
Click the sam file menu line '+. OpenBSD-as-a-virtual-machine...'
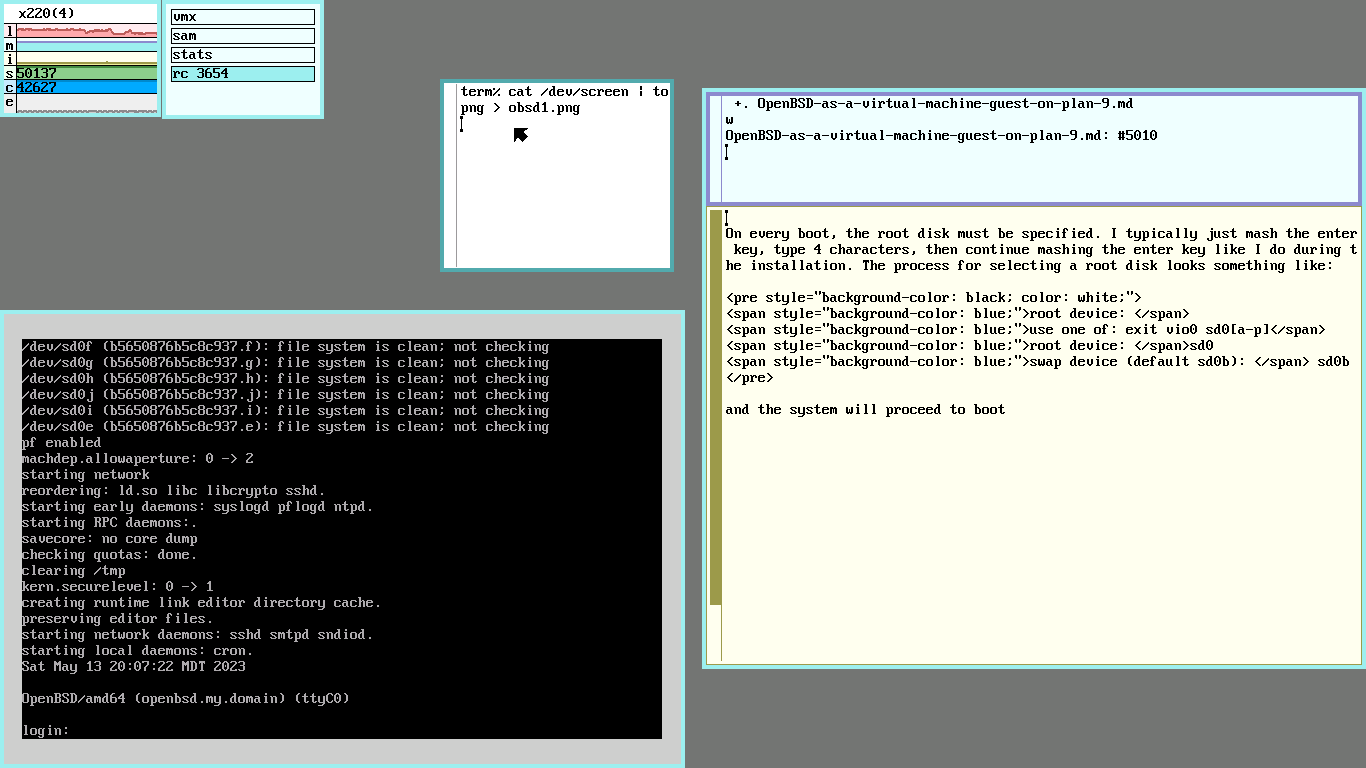pyautogui.click(x=933, y=104)
